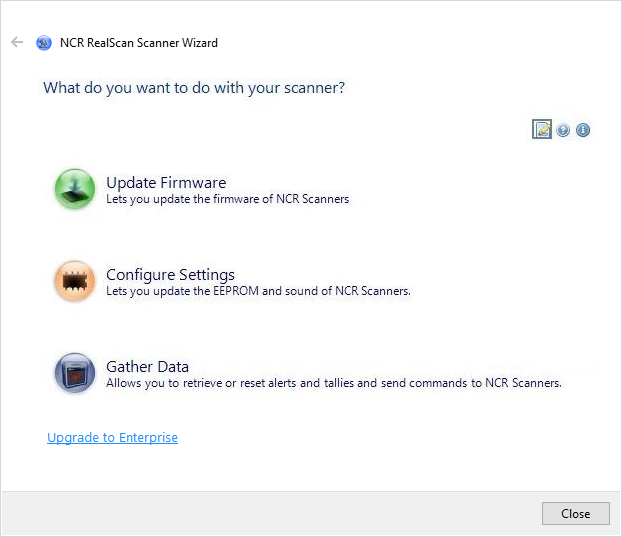Click the wizard icon in title bar
The image size is (622, 537).
(44, 43)
